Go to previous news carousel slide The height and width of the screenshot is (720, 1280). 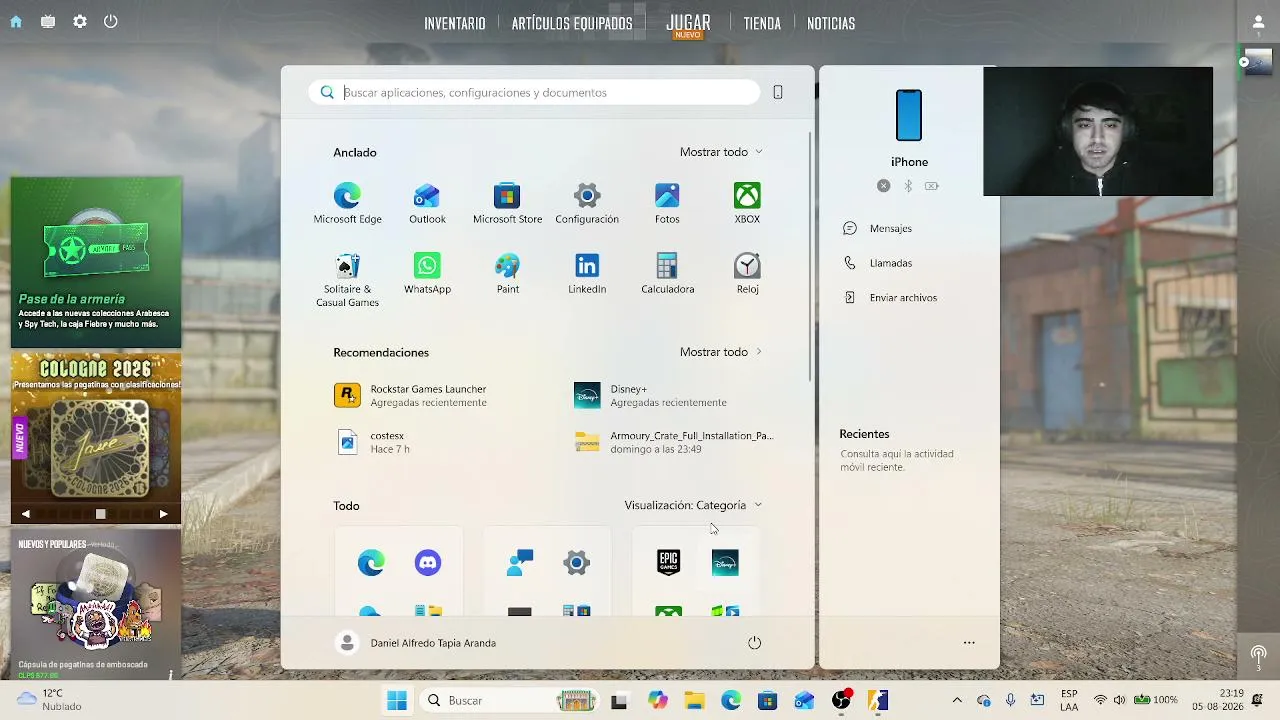pyautogui.click(x=26, y=514)
